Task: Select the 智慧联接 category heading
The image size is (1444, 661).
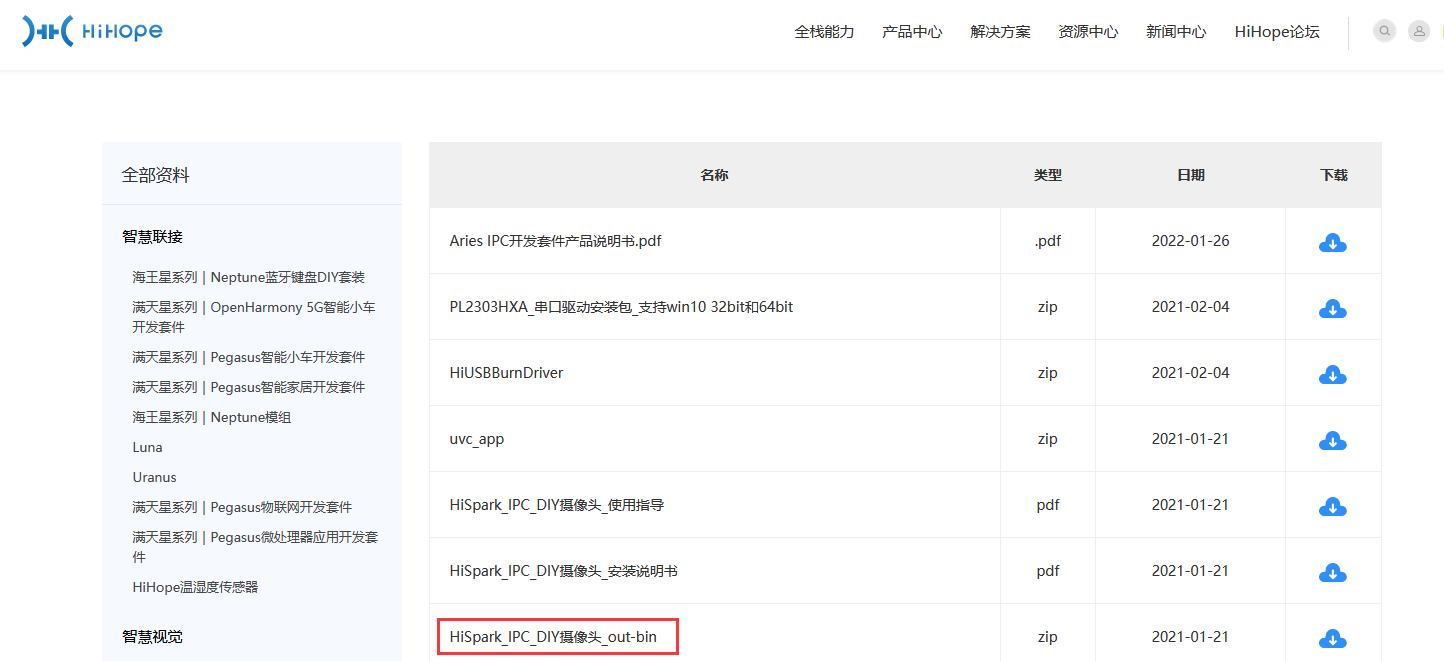Action: [x=152, y=237]
